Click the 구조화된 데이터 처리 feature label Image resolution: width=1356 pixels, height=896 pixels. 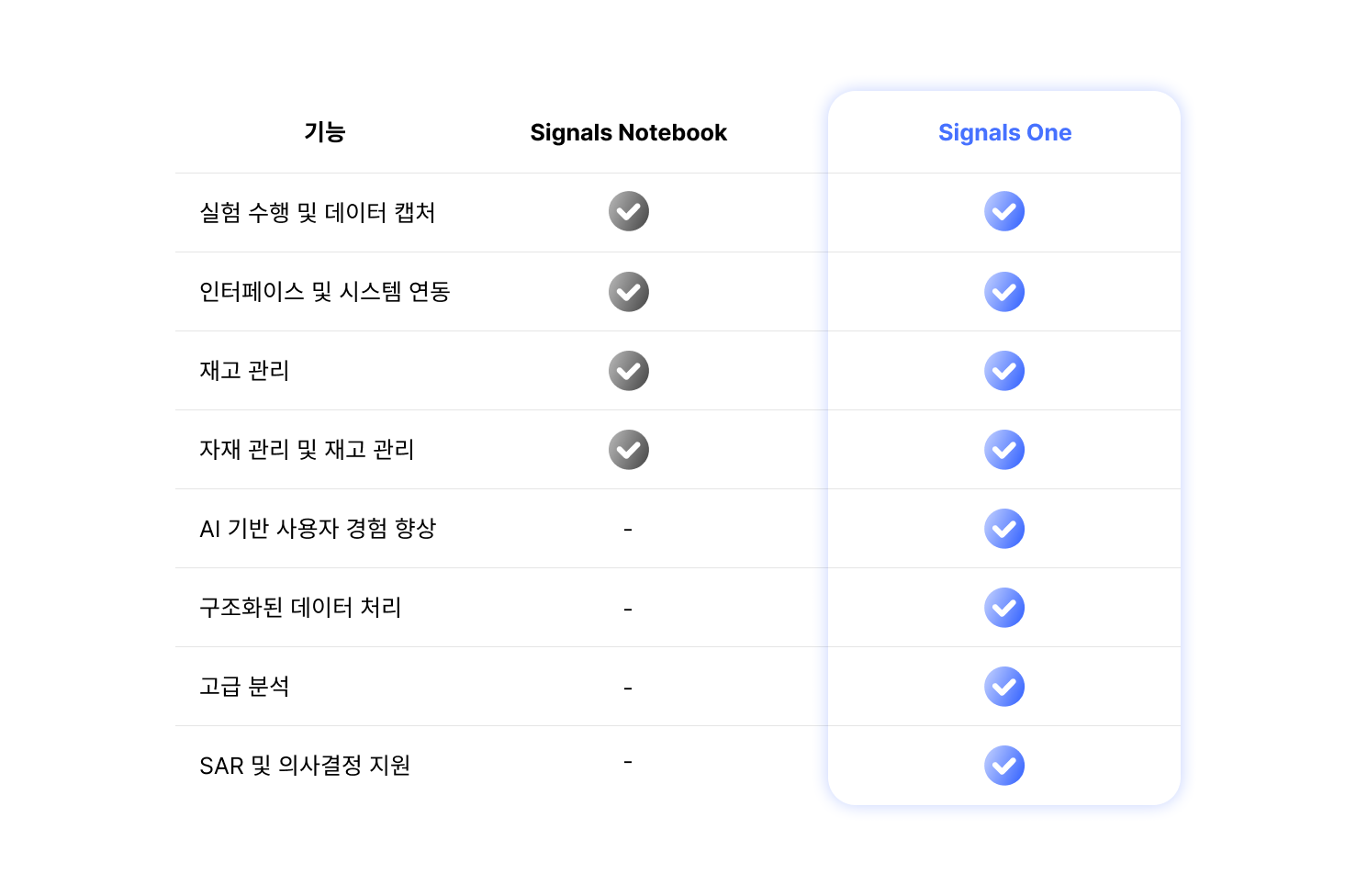coord(300,608)
